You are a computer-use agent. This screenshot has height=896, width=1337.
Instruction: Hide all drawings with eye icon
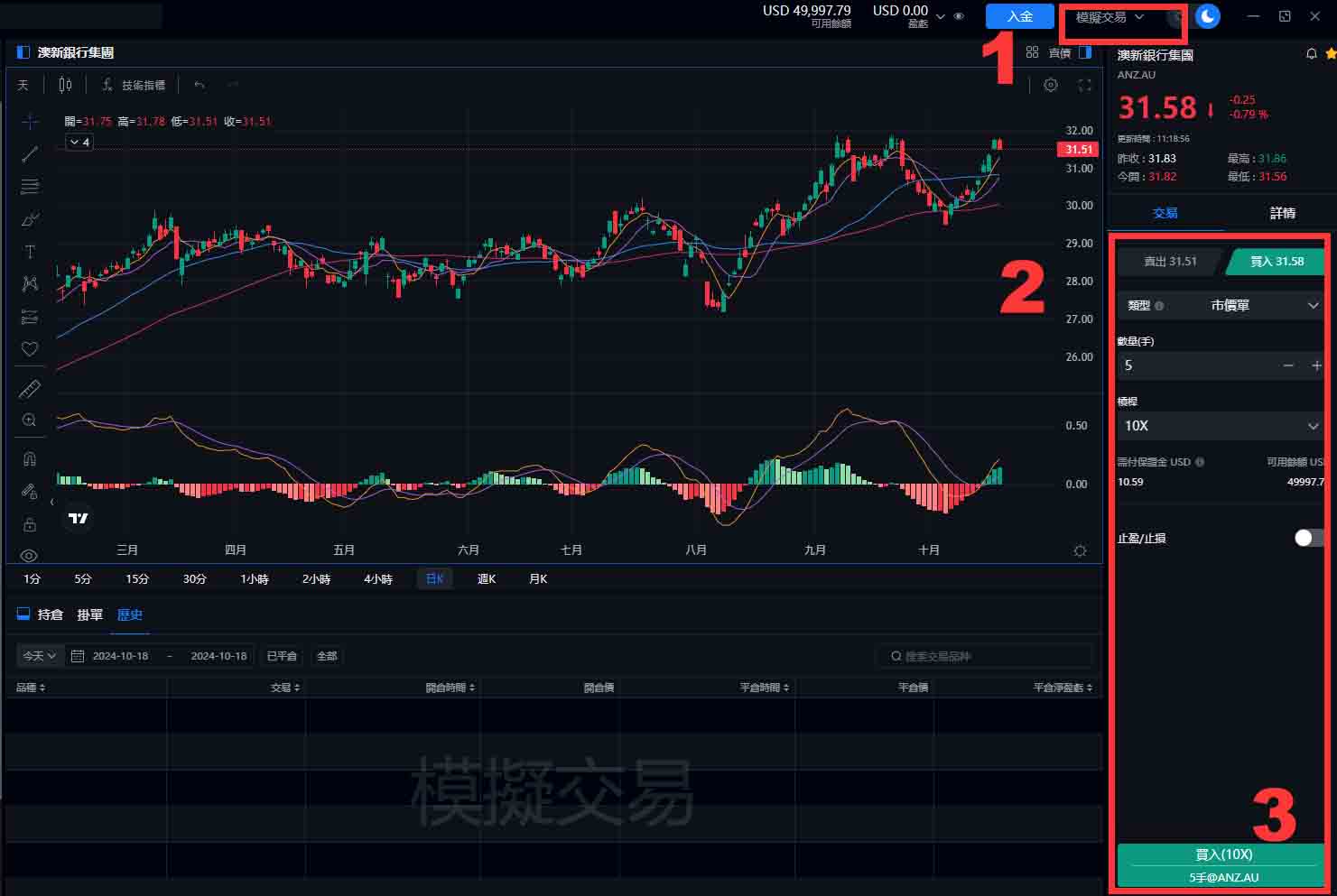pyautogui.click(x=30, y=556)
